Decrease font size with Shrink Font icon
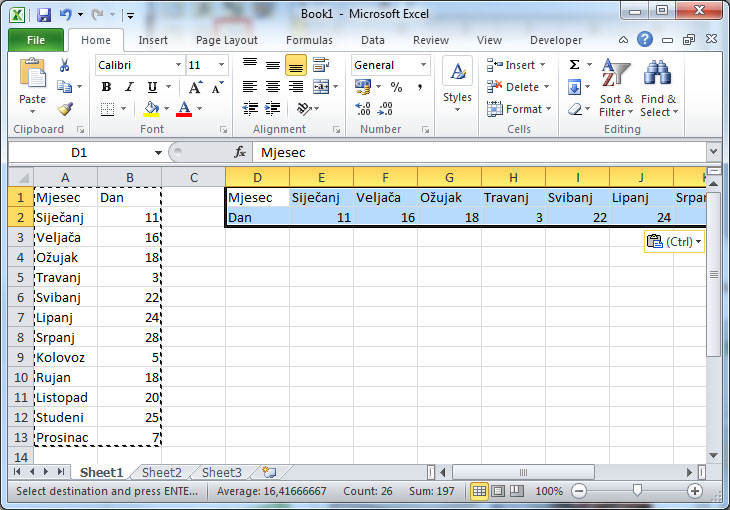Screen dimensions: 730x510 tap(217, 87)
